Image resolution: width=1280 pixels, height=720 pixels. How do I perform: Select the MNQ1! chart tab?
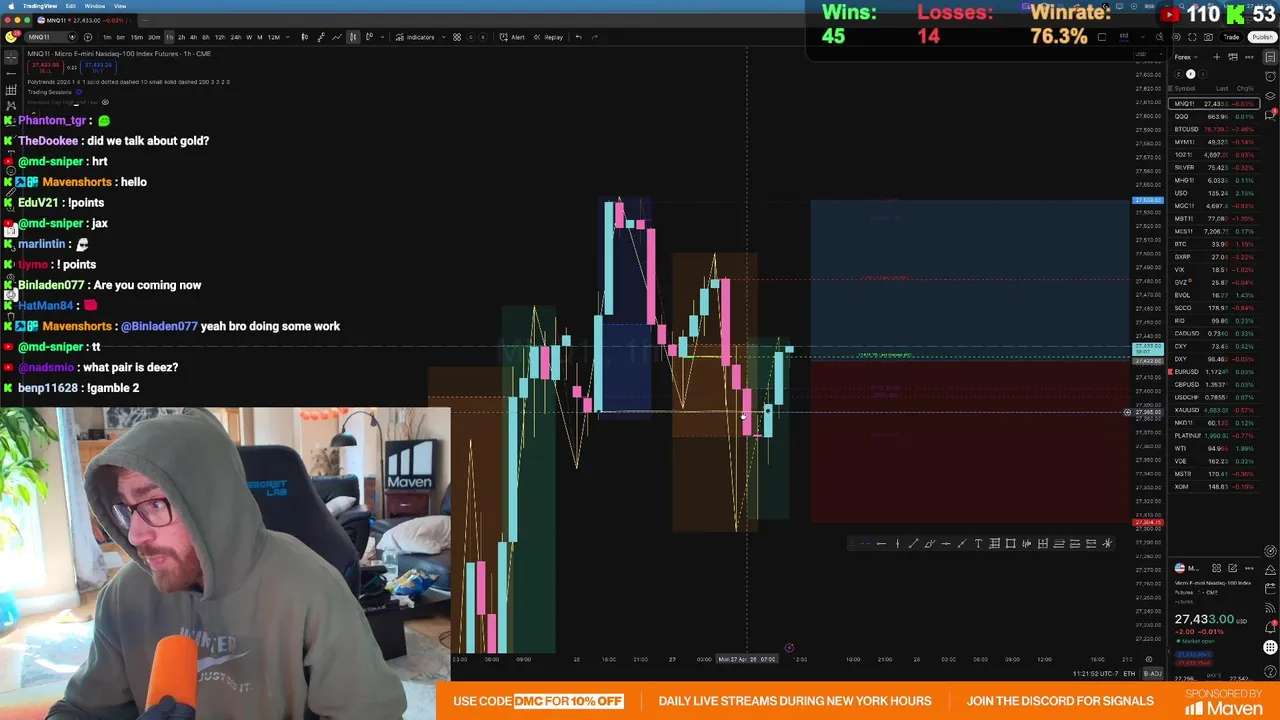(84, 20)
